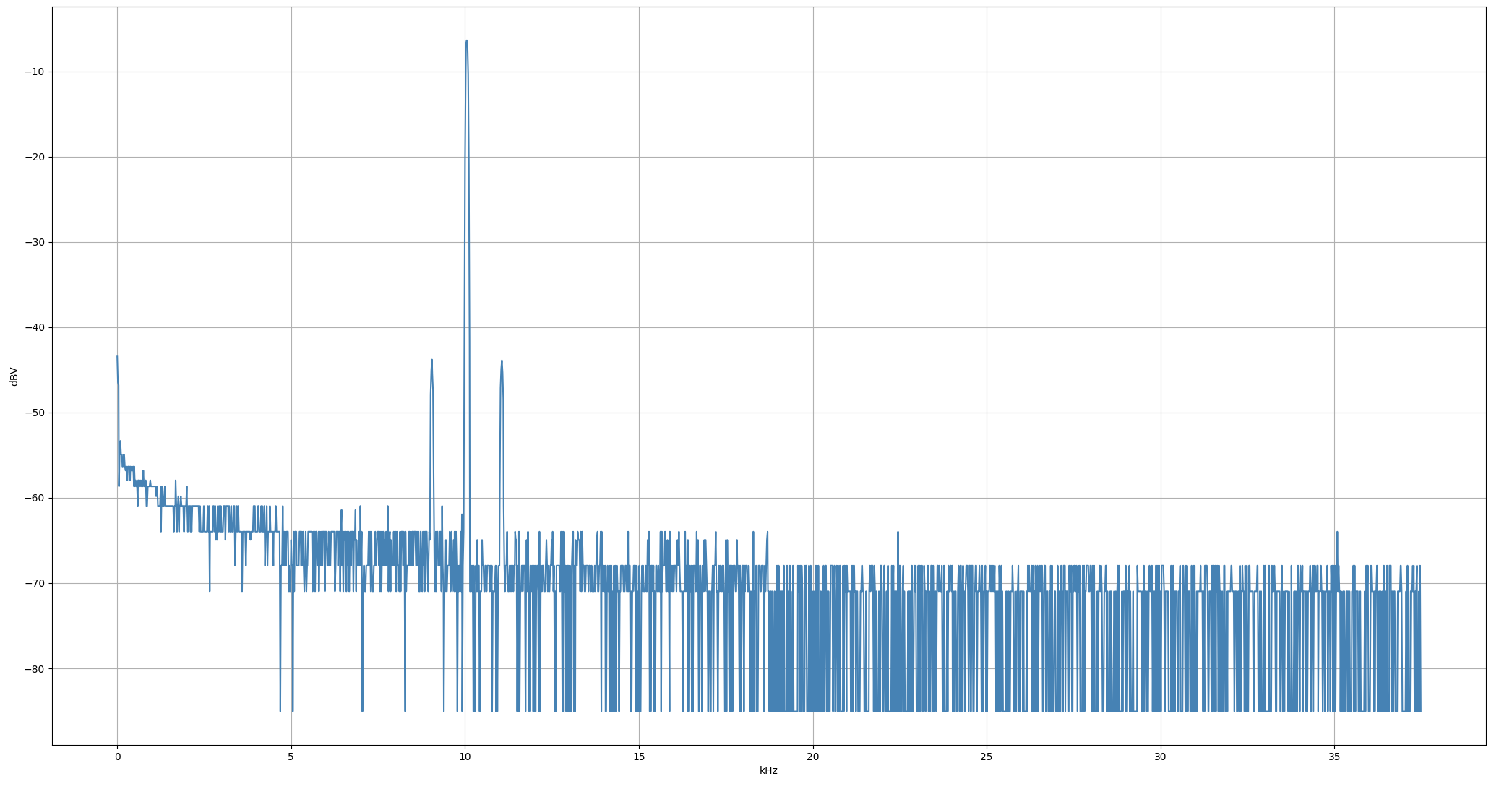Click the kHz x-axis label
The width and height of the screenshot is (1512, 797).
768,770
